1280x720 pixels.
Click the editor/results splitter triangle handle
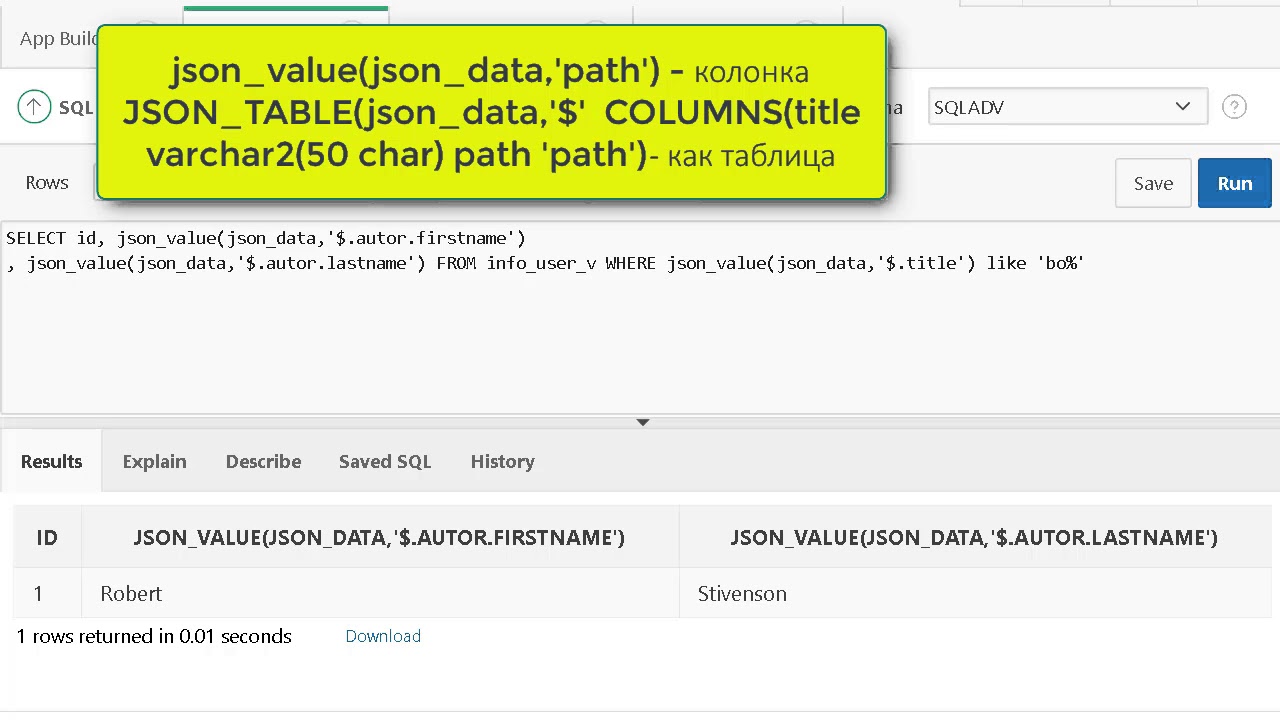[x=643, y=422]
